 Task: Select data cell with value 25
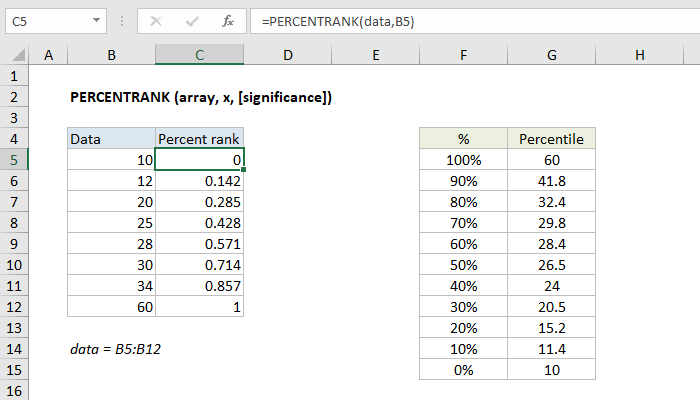[112, 223]
